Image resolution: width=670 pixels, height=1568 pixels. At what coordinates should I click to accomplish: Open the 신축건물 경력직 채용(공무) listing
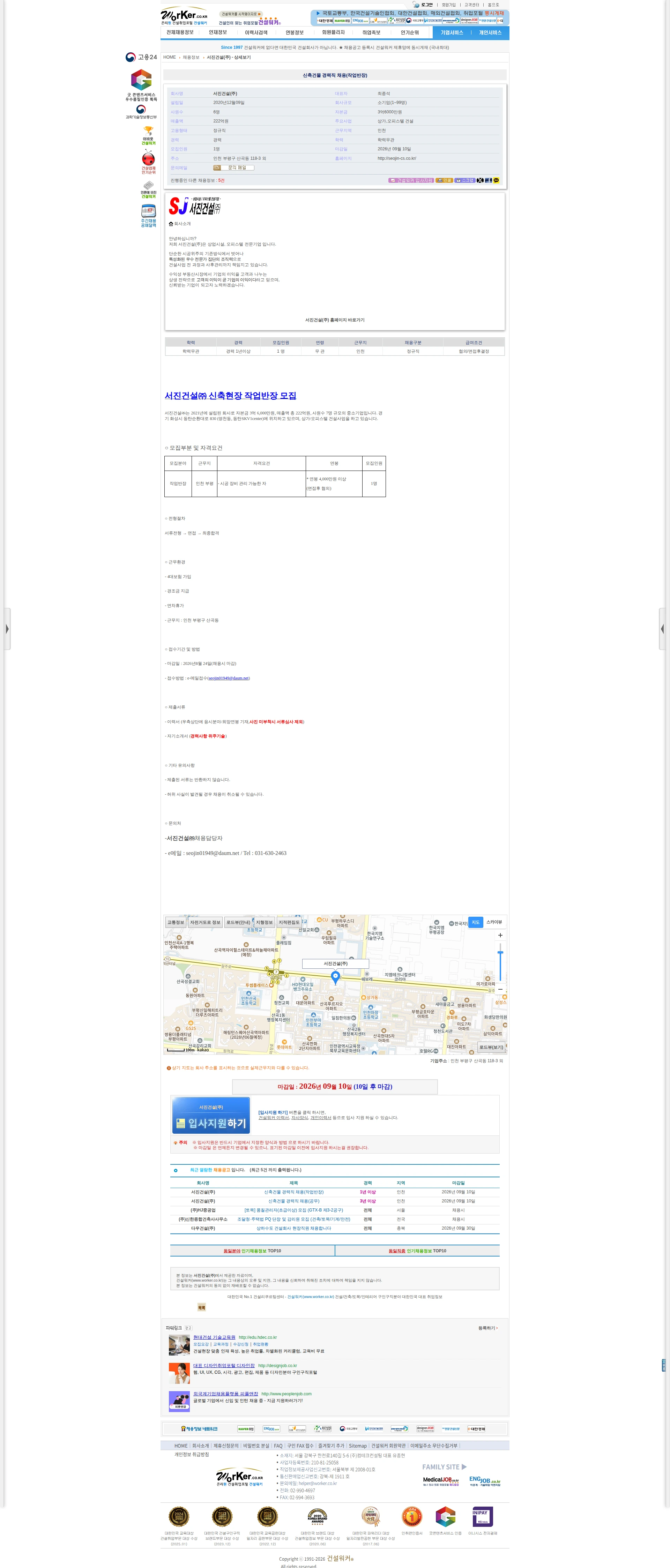pyautogui.click(x=293, y=1201)
